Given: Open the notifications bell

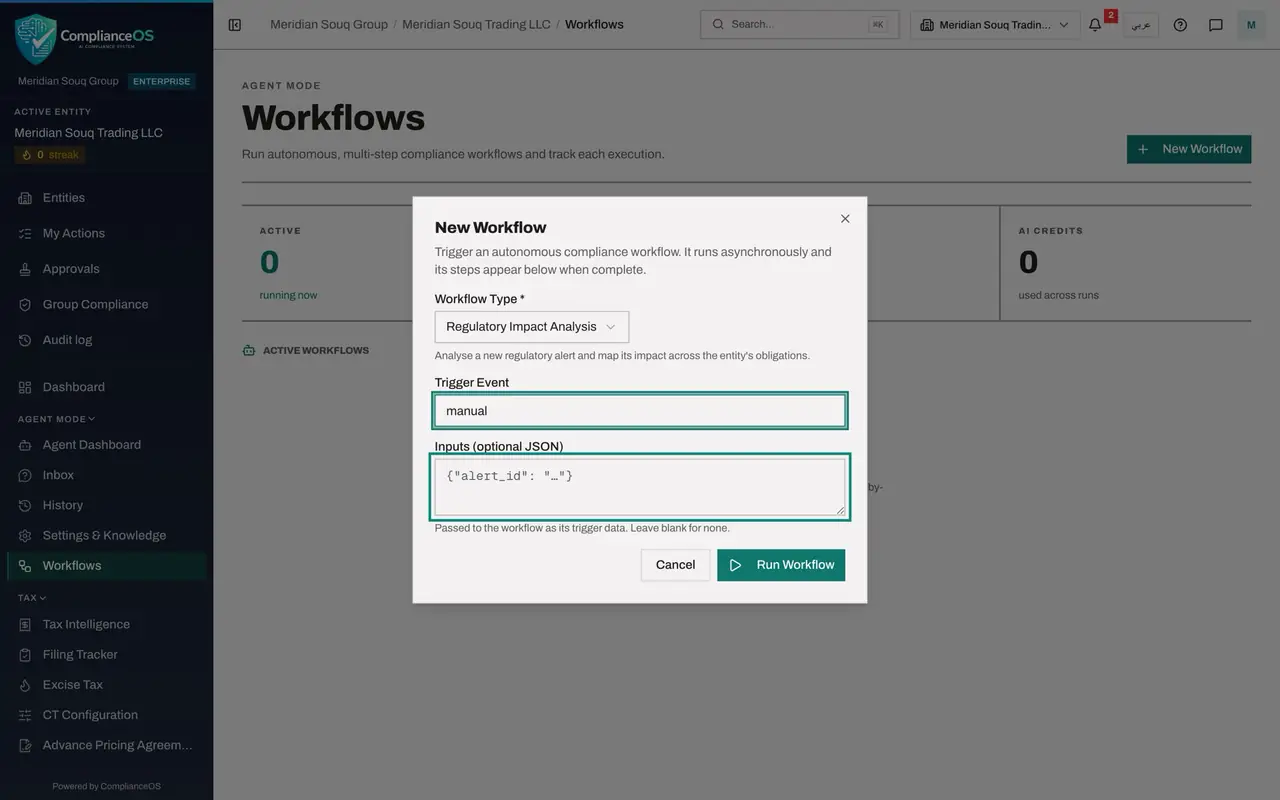Looking at the screenshot, I should click(x=1095, y=25).
